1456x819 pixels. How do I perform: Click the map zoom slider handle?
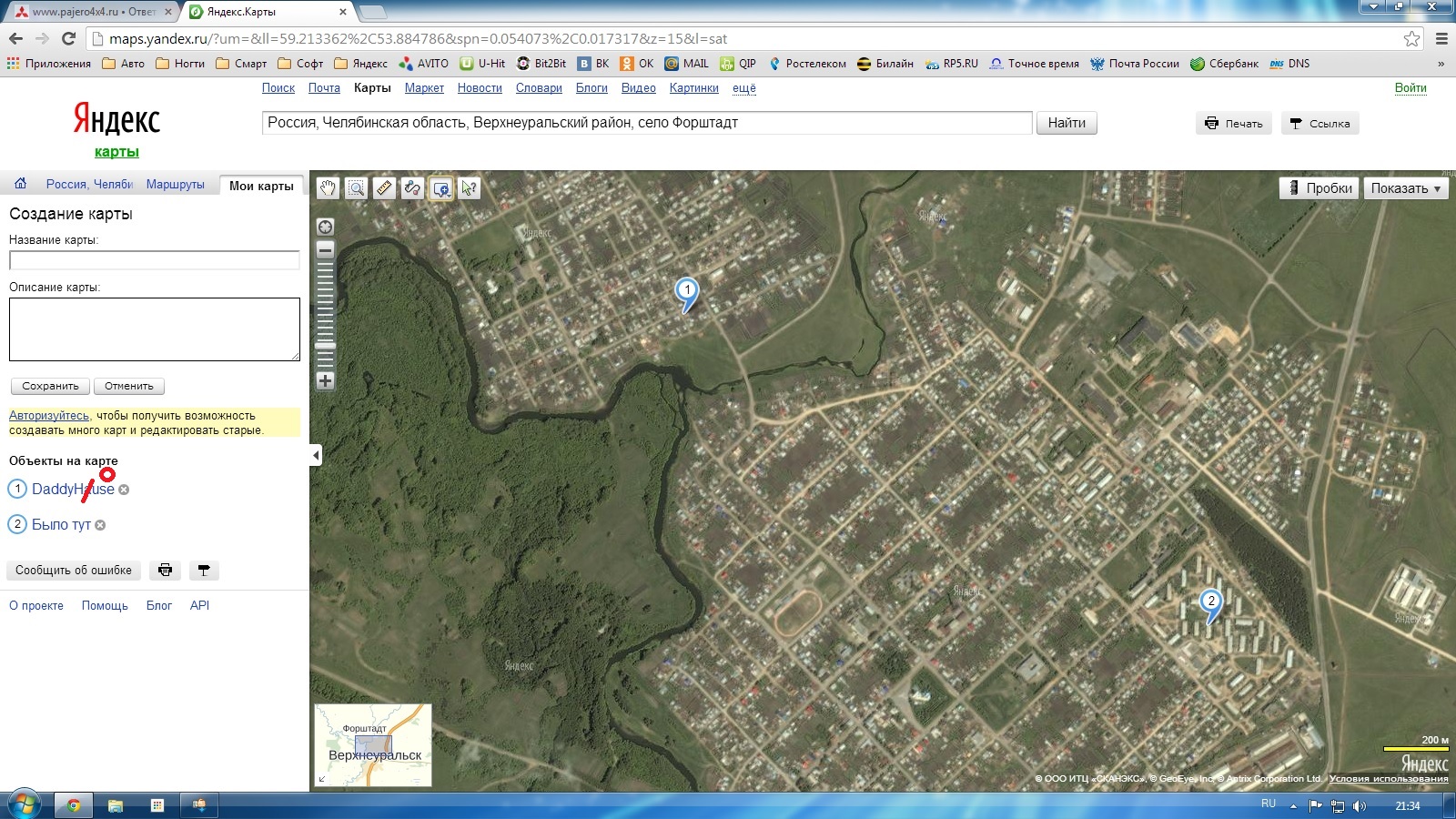pyautogui.click(x=325, y=346)
